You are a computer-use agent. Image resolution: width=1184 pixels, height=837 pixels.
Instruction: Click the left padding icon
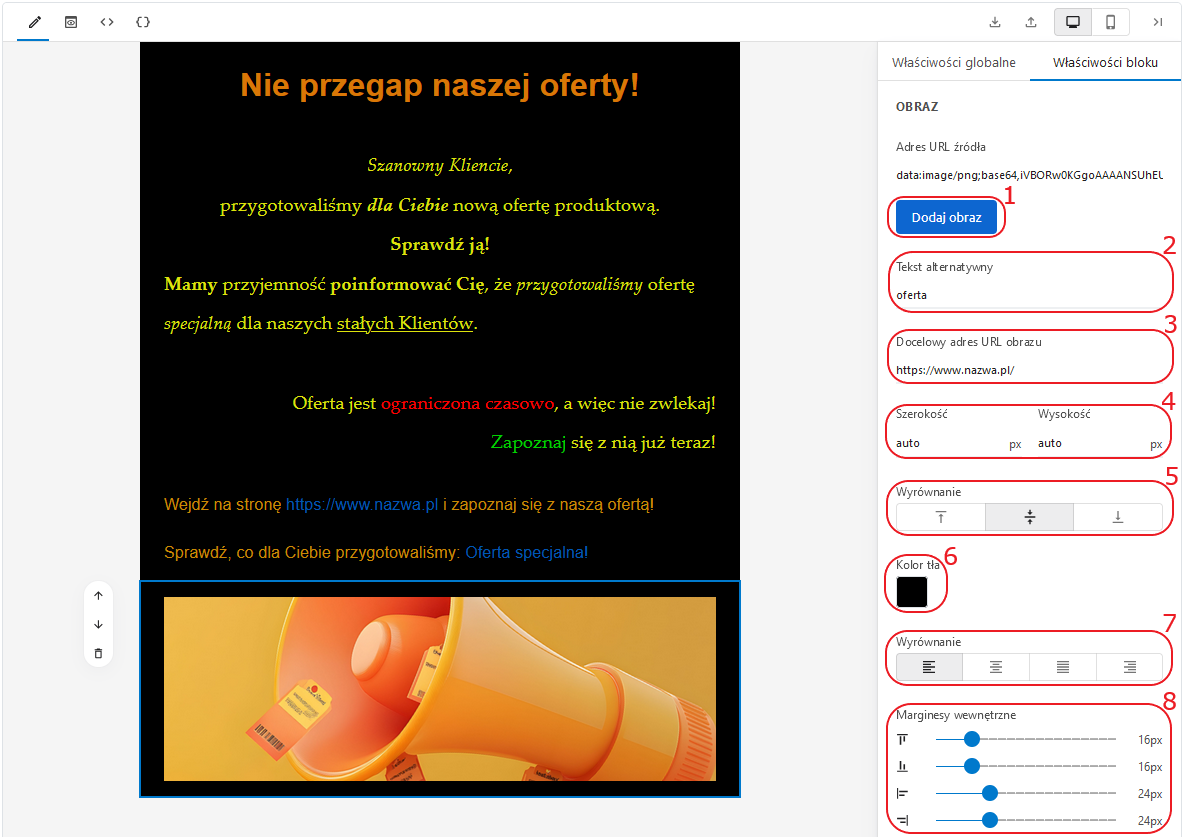coord(902,793)
